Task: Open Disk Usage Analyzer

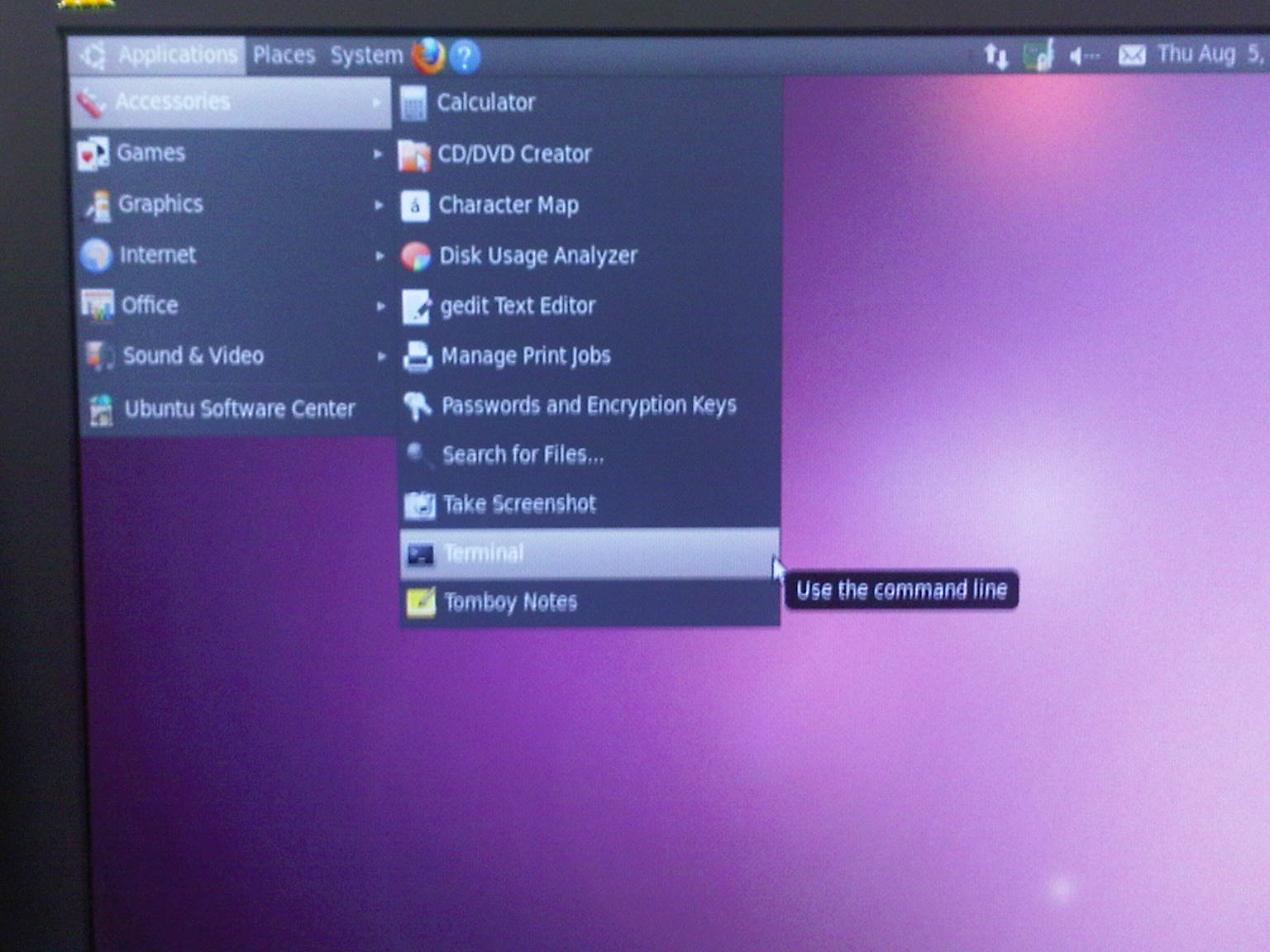Action: [590, 256]
